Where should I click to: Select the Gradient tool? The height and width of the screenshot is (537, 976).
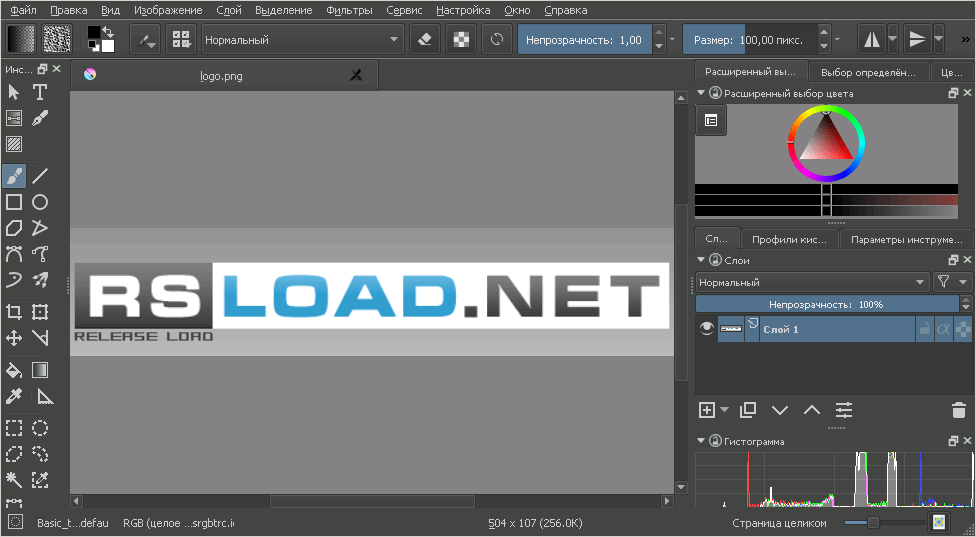[40, 370]
